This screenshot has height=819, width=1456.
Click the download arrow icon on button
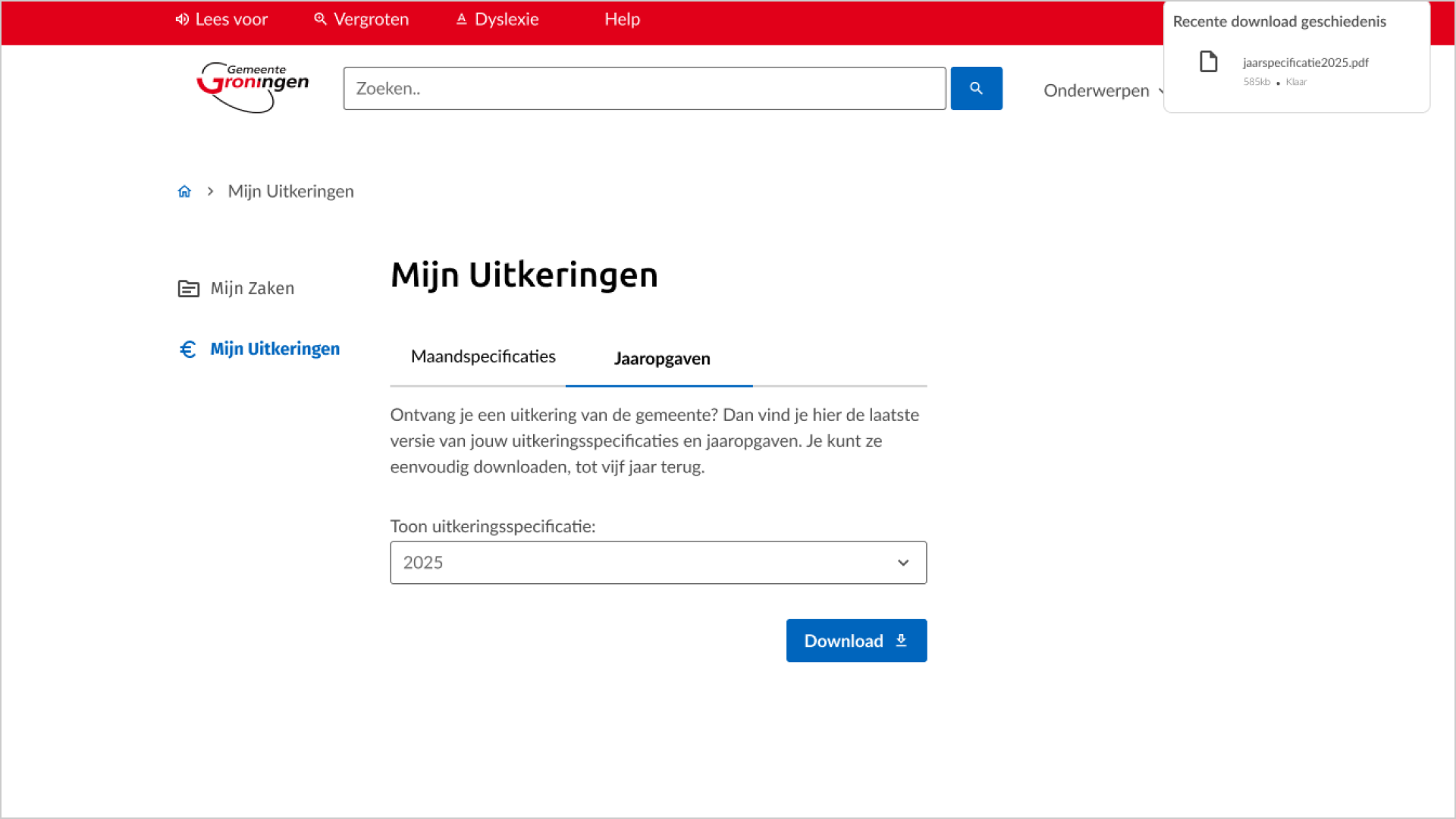click(x=901, y=640)
